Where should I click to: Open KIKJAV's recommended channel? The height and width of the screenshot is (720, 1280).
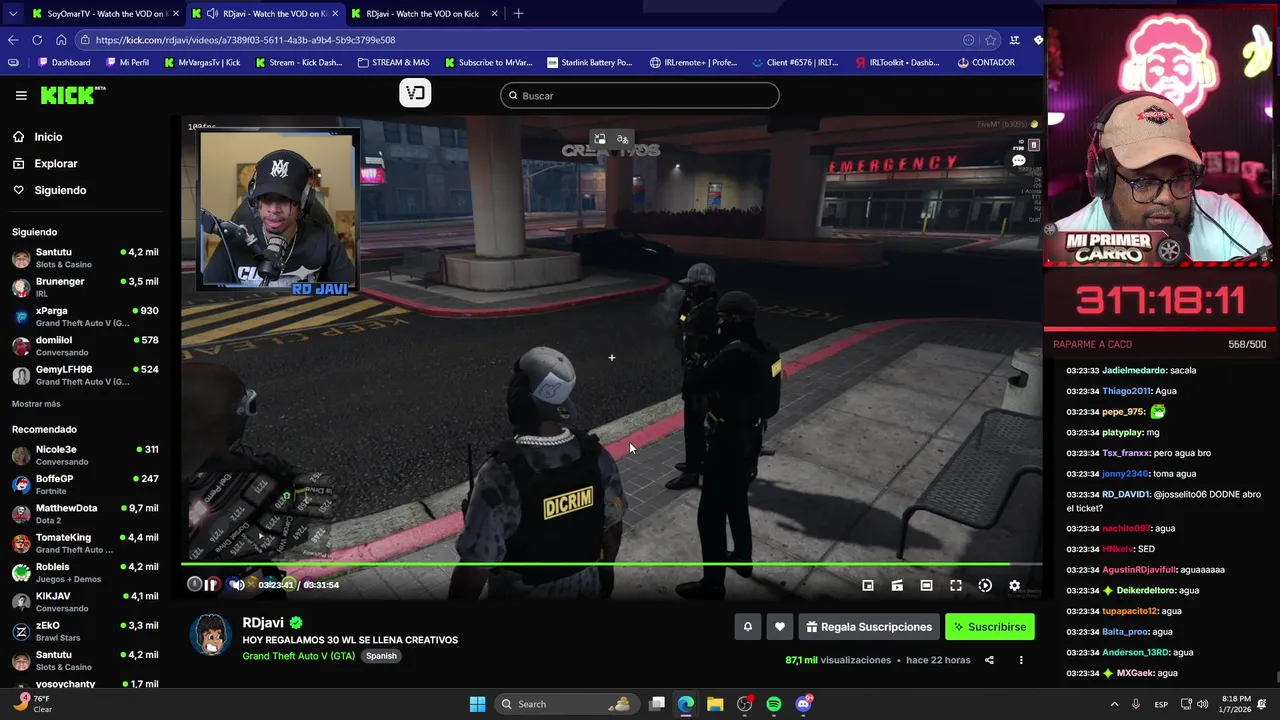coord(85,602)
